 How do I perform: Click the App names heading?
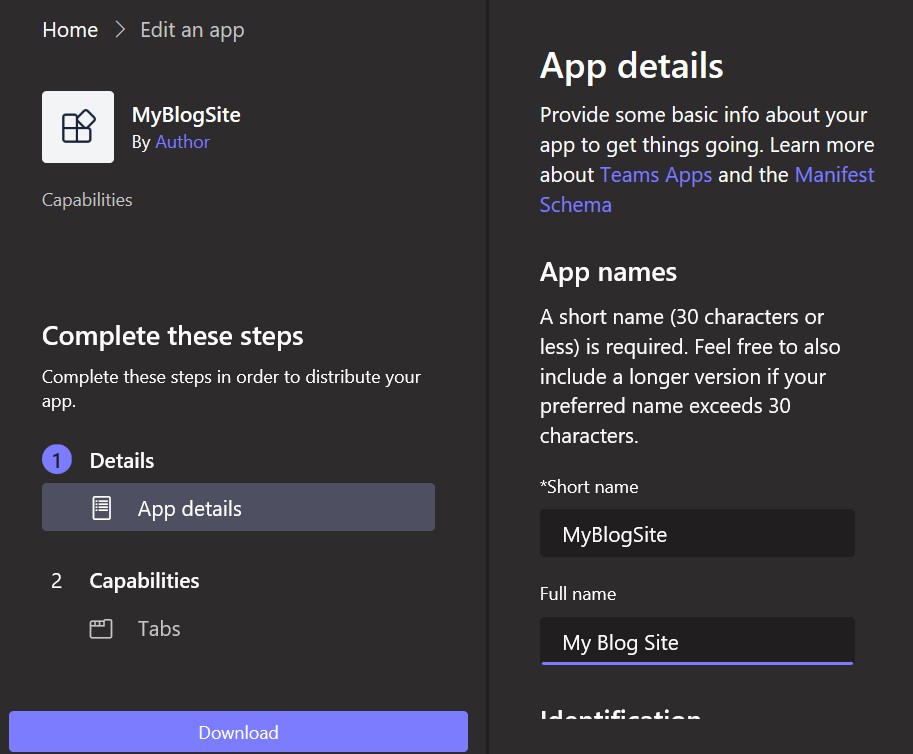608,272
